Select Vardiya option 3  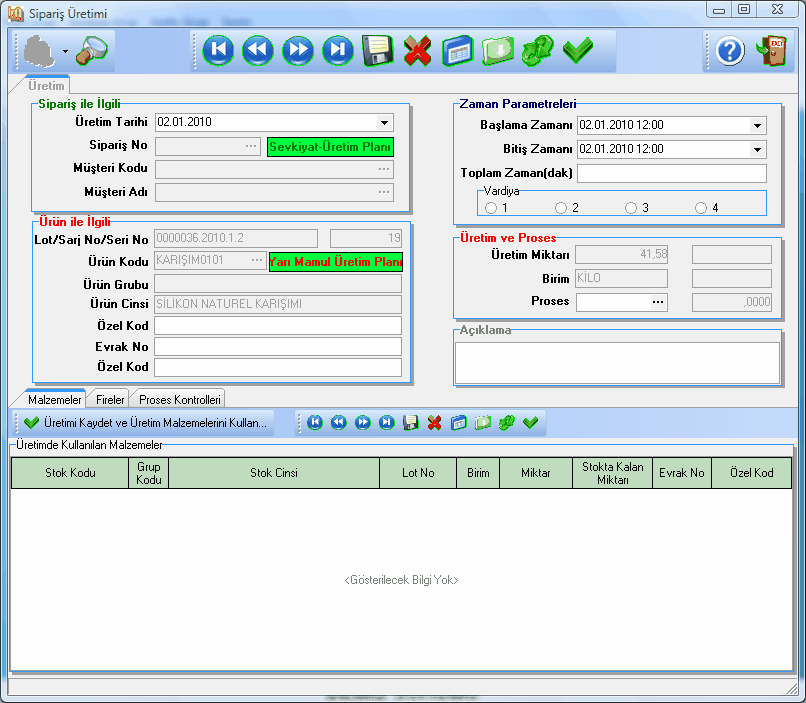point(631,208)
